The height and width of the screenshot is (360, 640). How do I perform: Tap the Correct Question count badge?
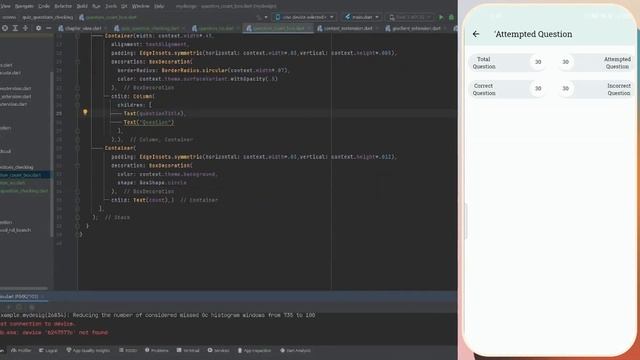538,89
